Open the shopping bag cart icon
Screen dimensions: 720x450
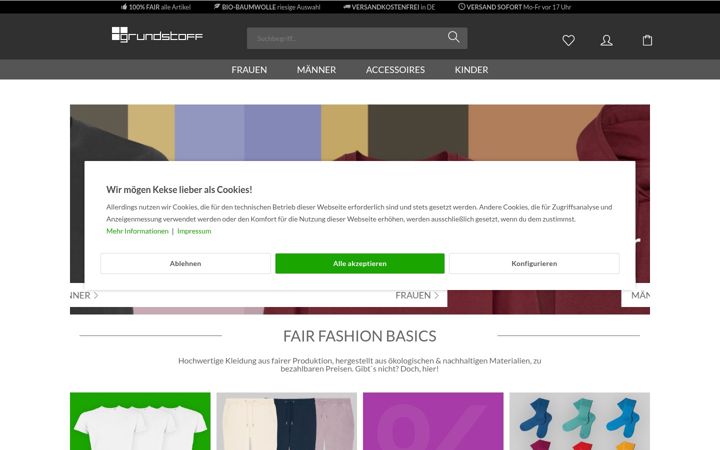647,40
